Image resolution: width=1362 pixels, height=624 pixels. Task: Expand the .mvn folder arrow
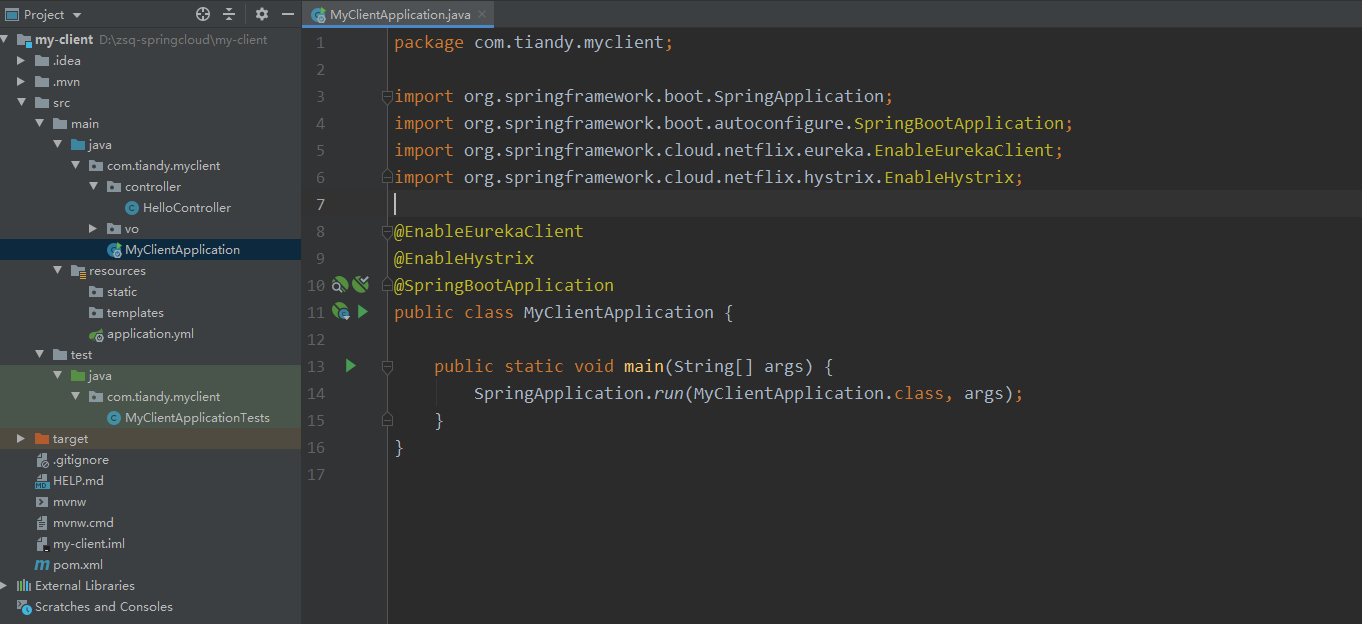pos(22,82)
